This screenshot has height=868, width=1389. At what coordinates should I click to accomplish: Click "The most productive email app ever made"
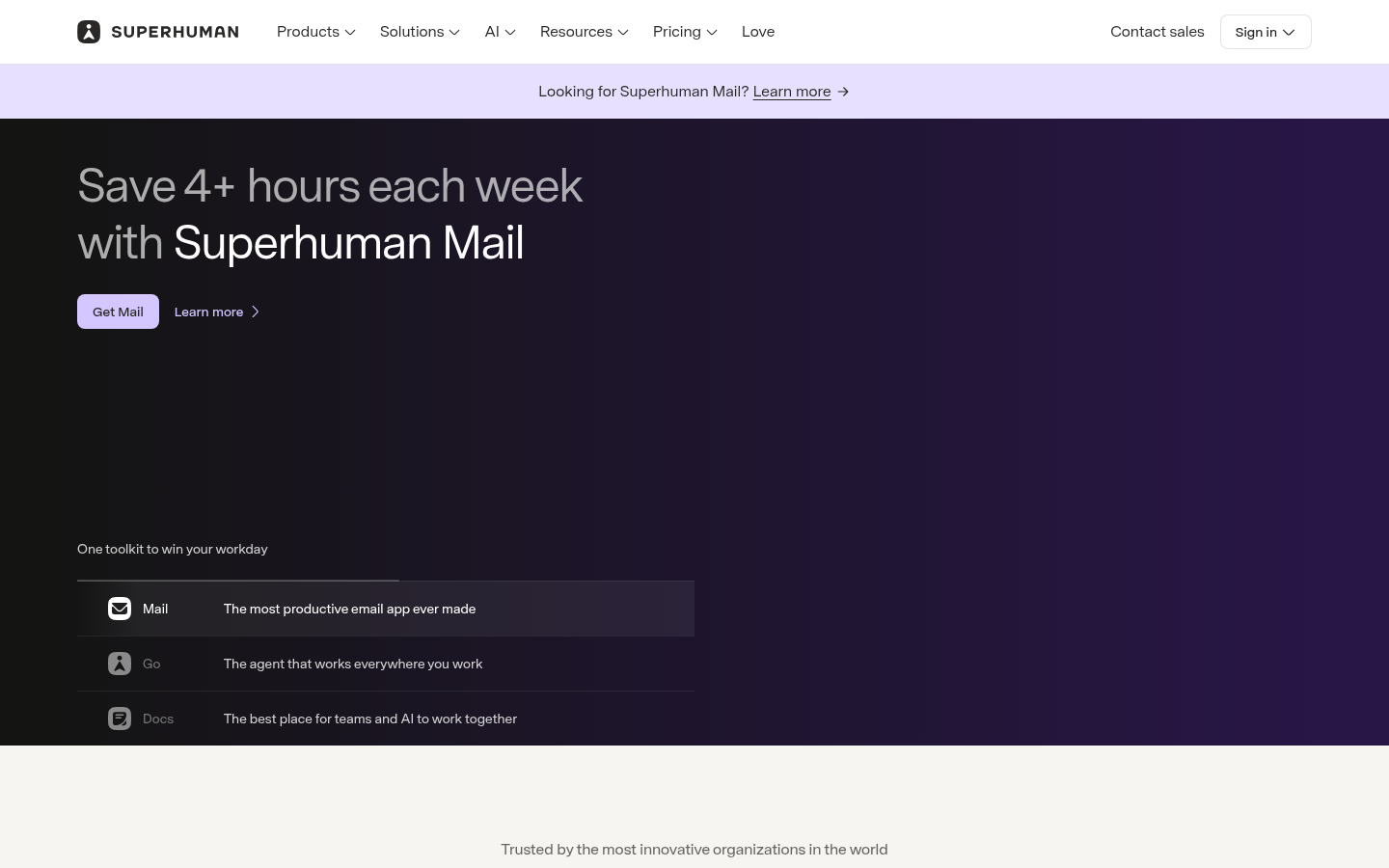tap(349, 609)
